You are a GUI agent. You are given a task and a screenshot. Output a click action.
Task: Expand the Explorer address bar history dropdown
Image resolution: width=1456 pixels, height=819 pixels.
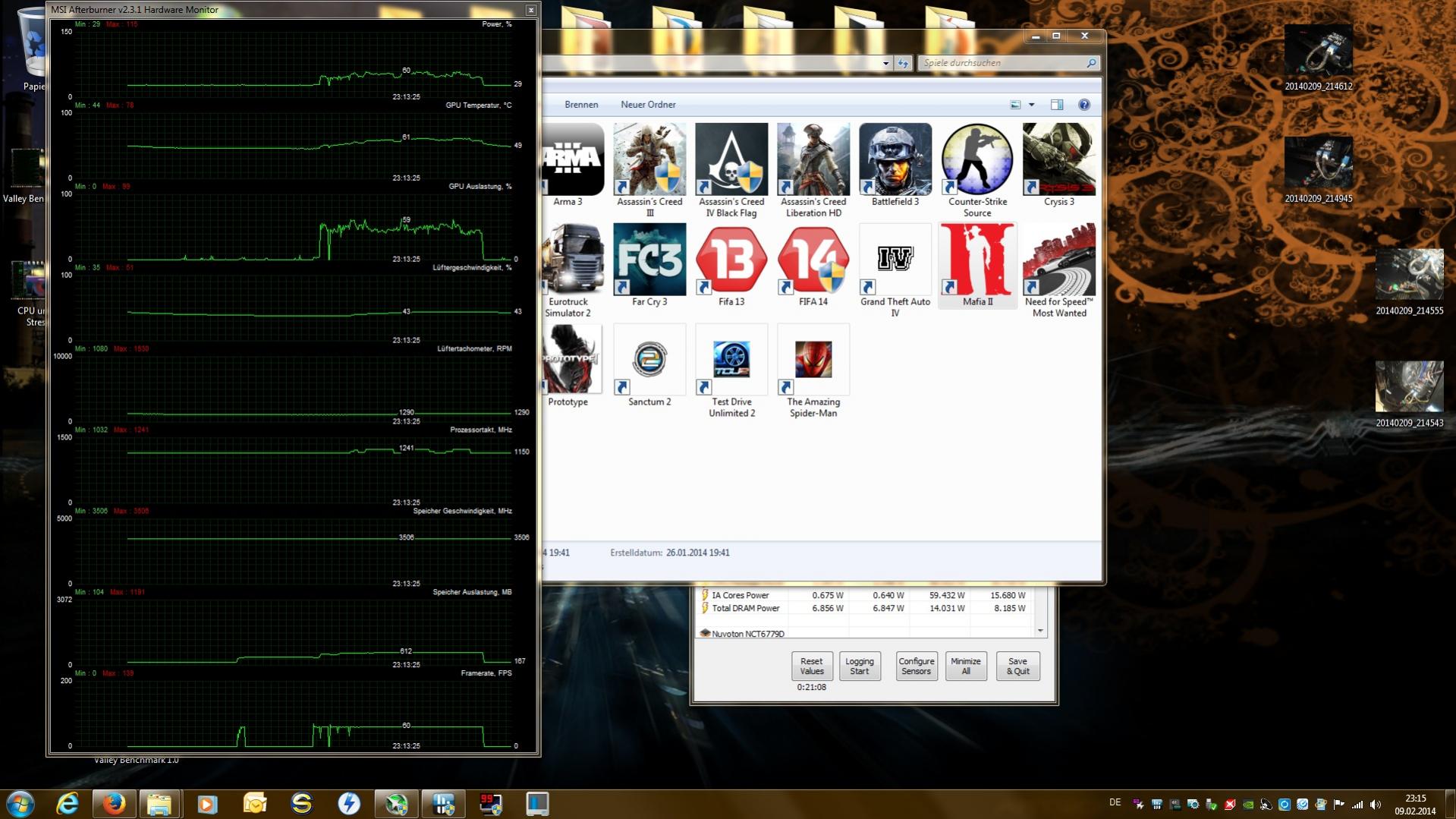[x=885, y=63]
